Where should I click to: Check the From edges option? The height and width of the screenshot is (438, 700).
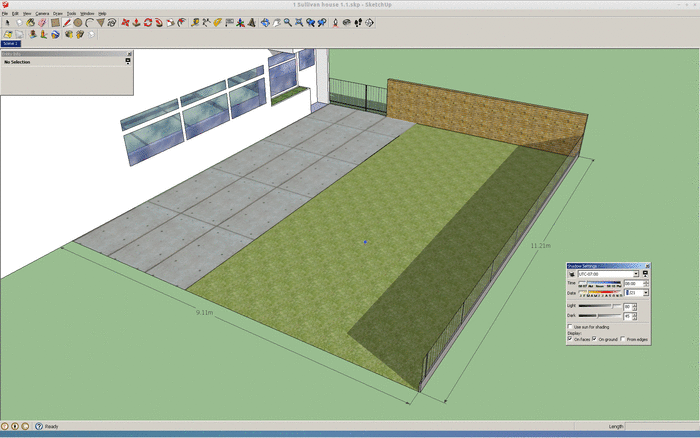625,339
